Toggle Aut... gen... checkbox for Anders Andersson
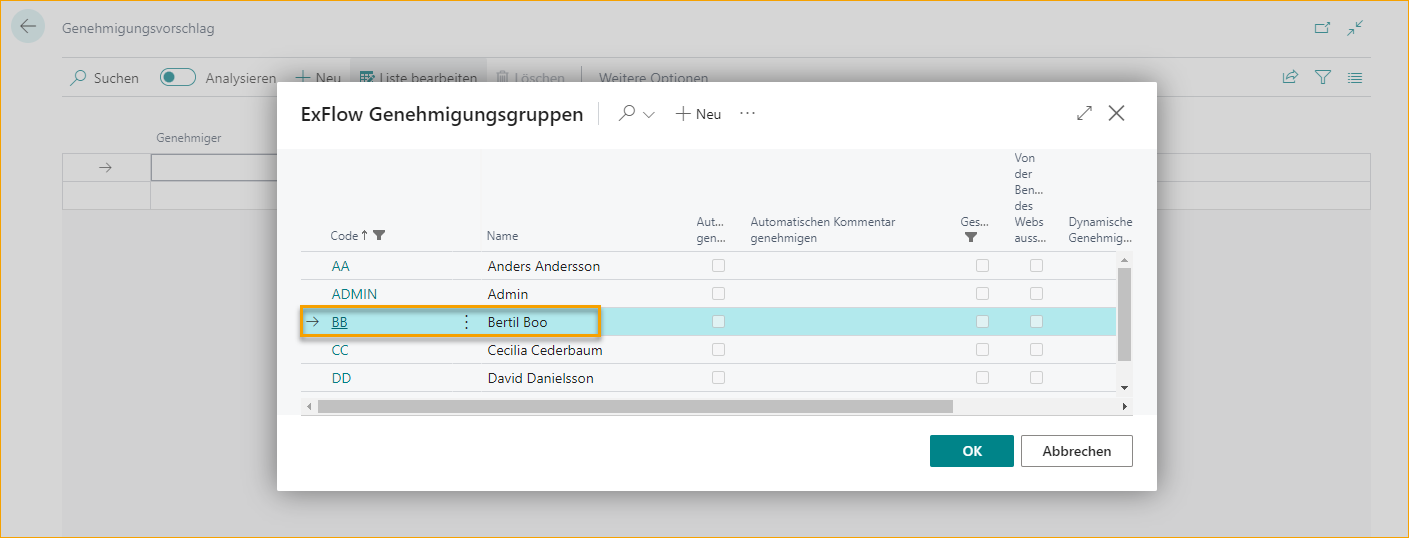The width and height of the screenshot is (1409, 538). 718,266
